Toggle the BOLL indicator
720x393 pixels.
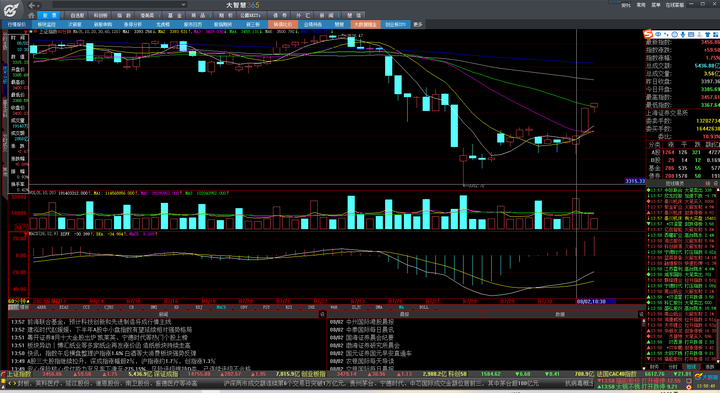[x=424, y=307]
